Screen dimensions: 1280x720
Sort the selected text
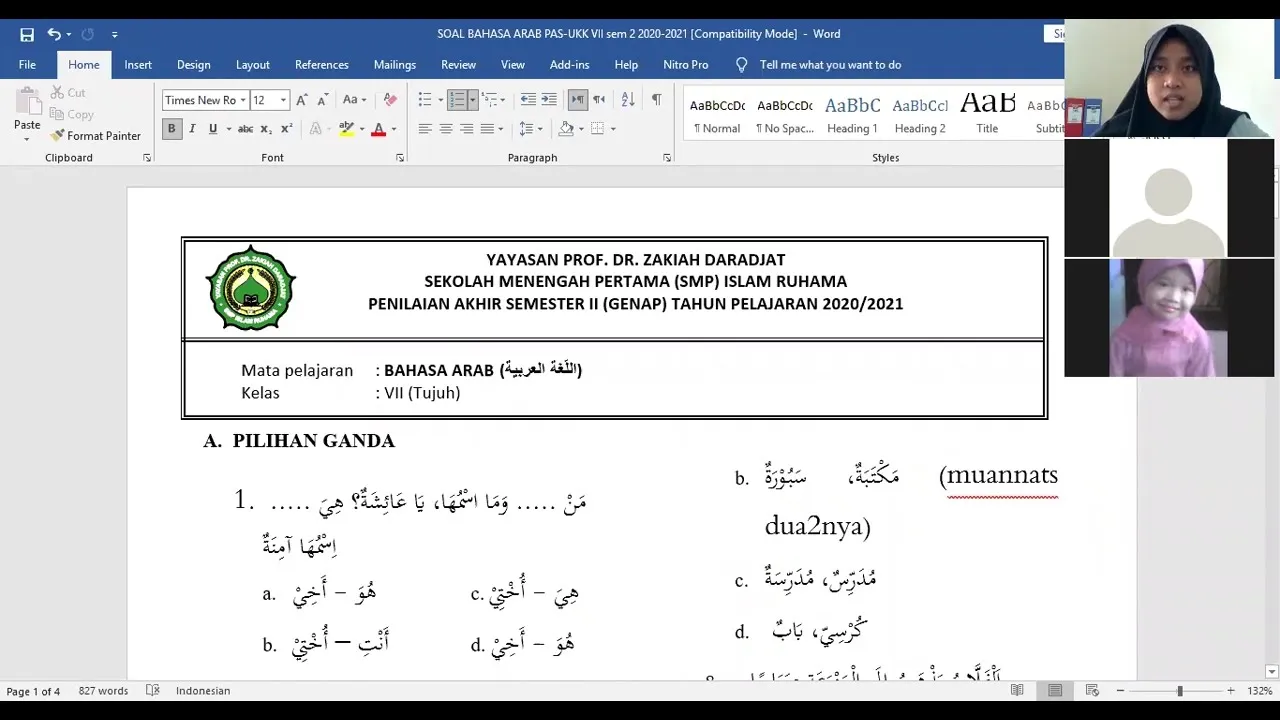click(x=628, y=100)
